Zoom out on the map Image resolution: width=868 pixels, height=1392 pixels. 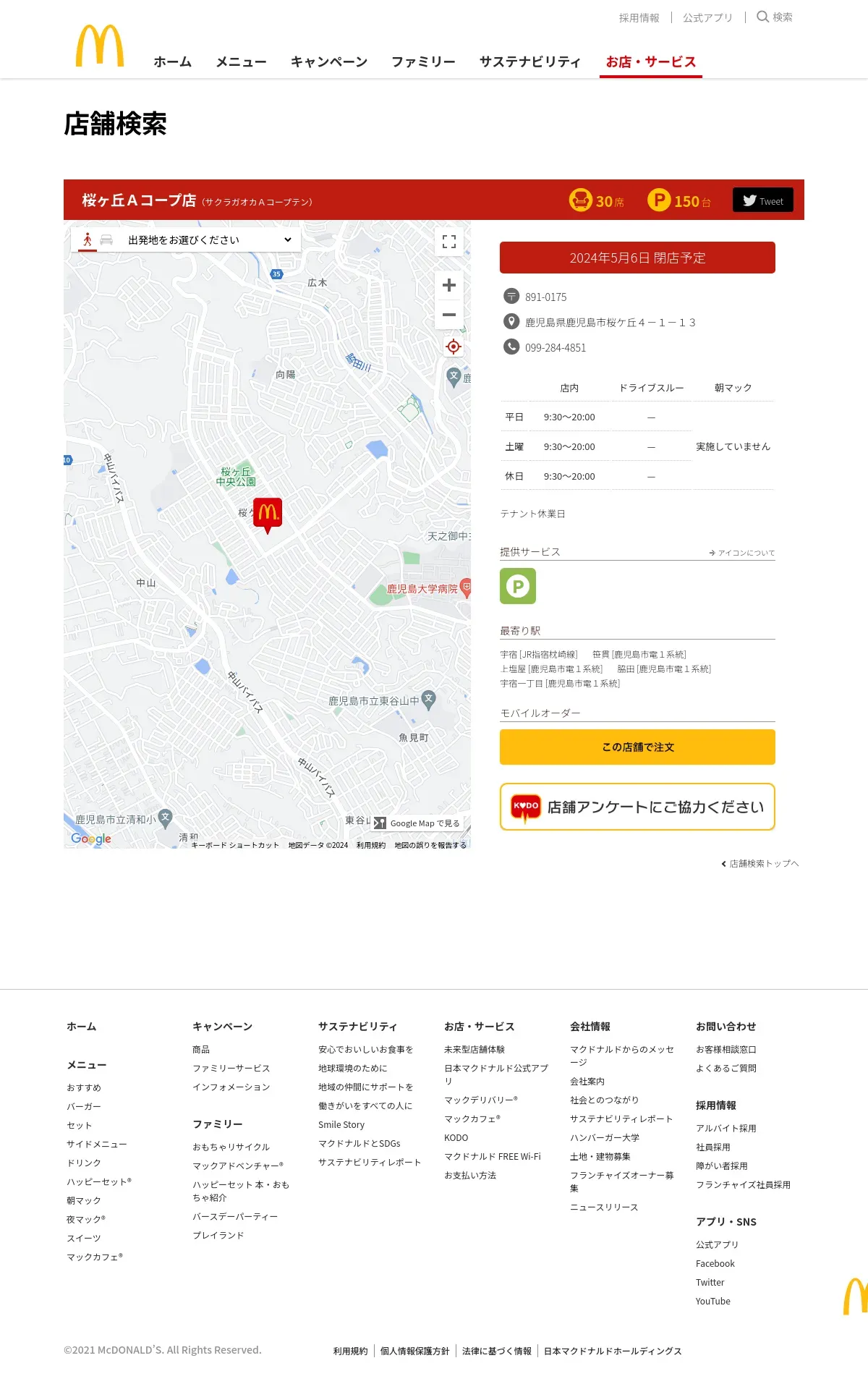(449, 315)
